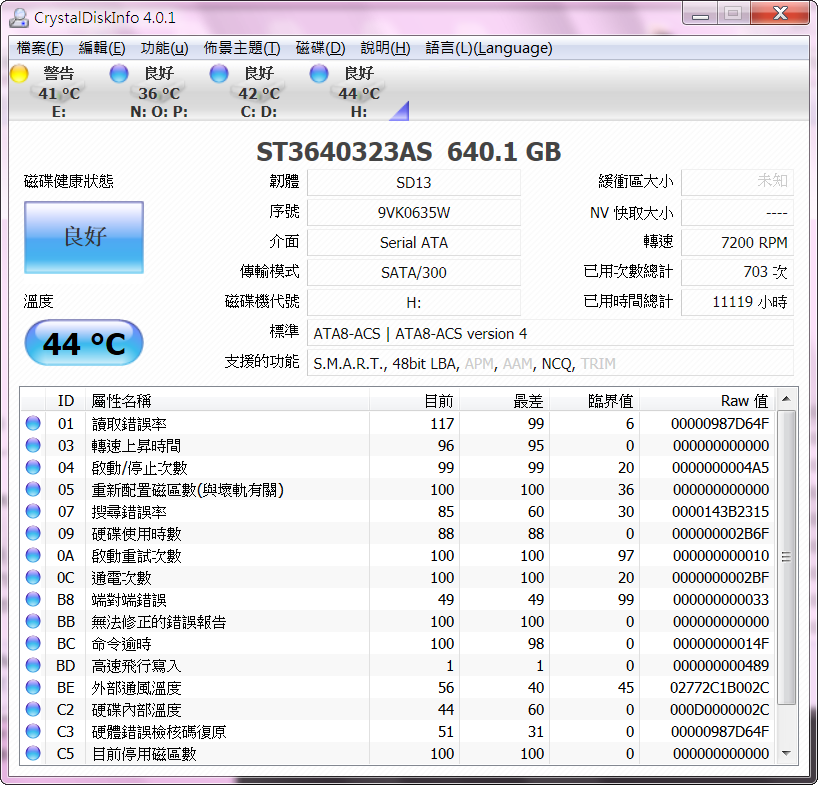
Task: Click the NV 快取大小 field showing ----
Action: [x=737, y=213]
